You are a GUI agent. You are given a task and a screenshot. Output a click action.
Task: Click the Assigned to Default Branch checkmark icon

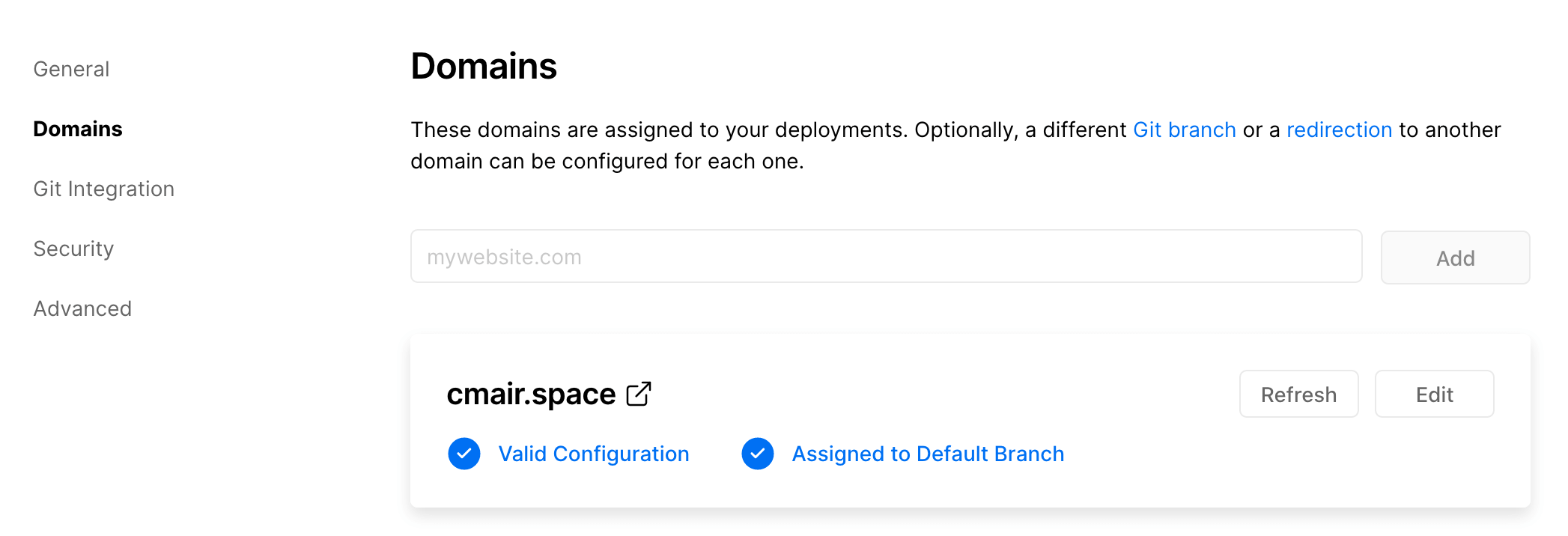click(x=758, y=454)
